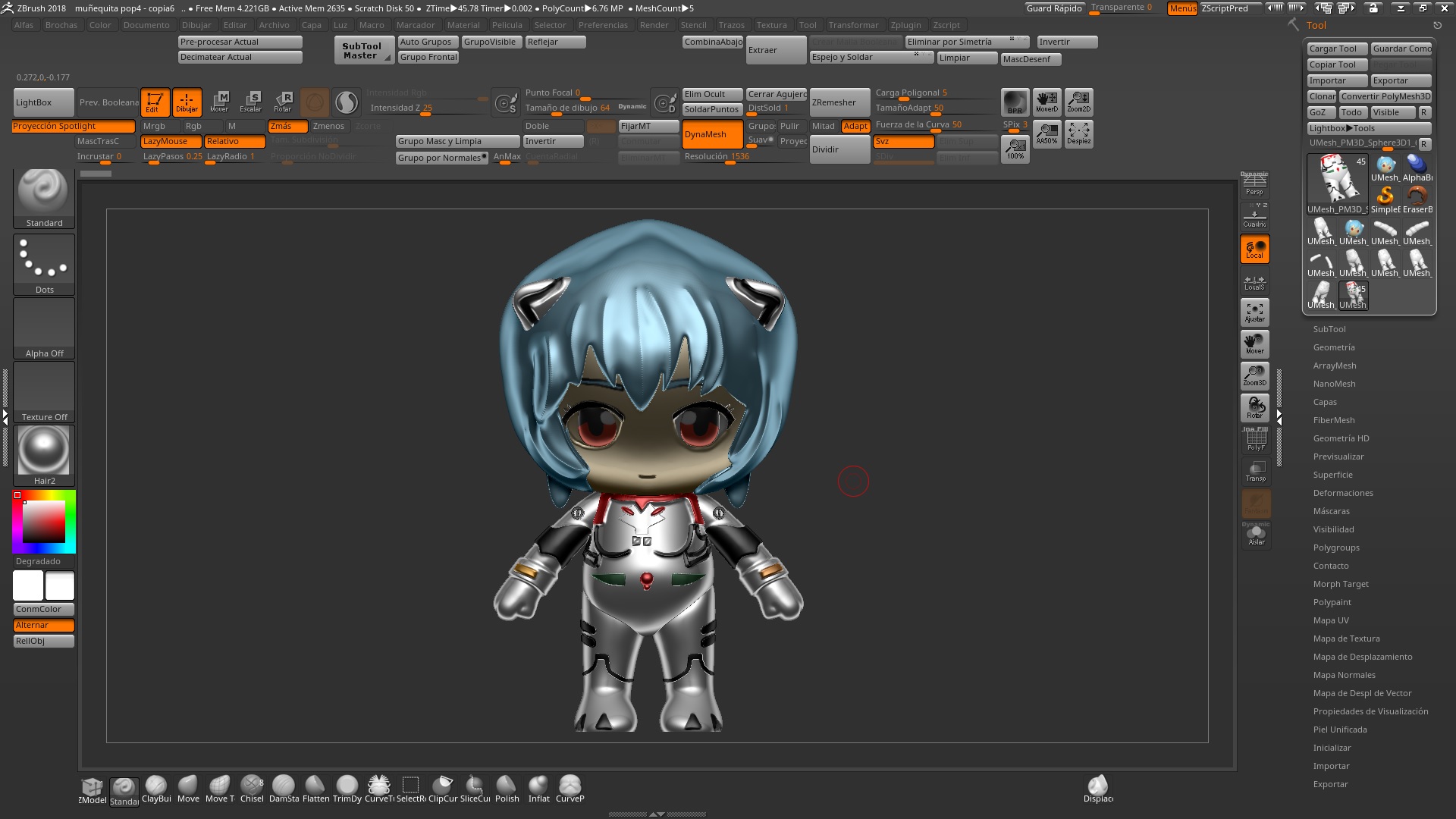The height and width of the screenshot is (819, 1456).
Task: Click the ZRemesher button
Action: pos(839,102)
